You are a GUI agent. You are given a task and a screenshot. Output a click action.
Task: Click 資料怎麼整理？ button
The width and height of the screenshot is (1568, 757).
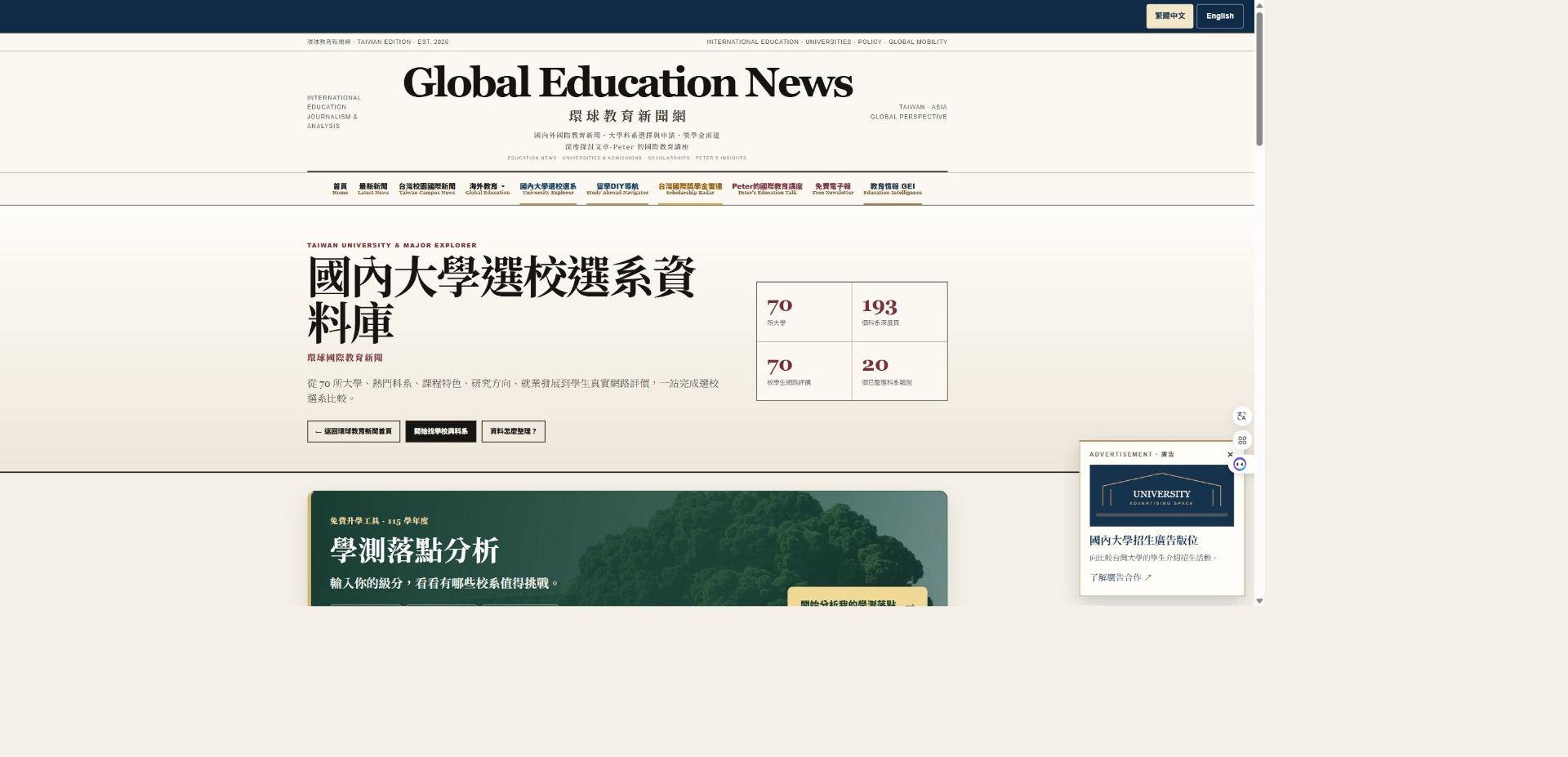coord(513,431)
